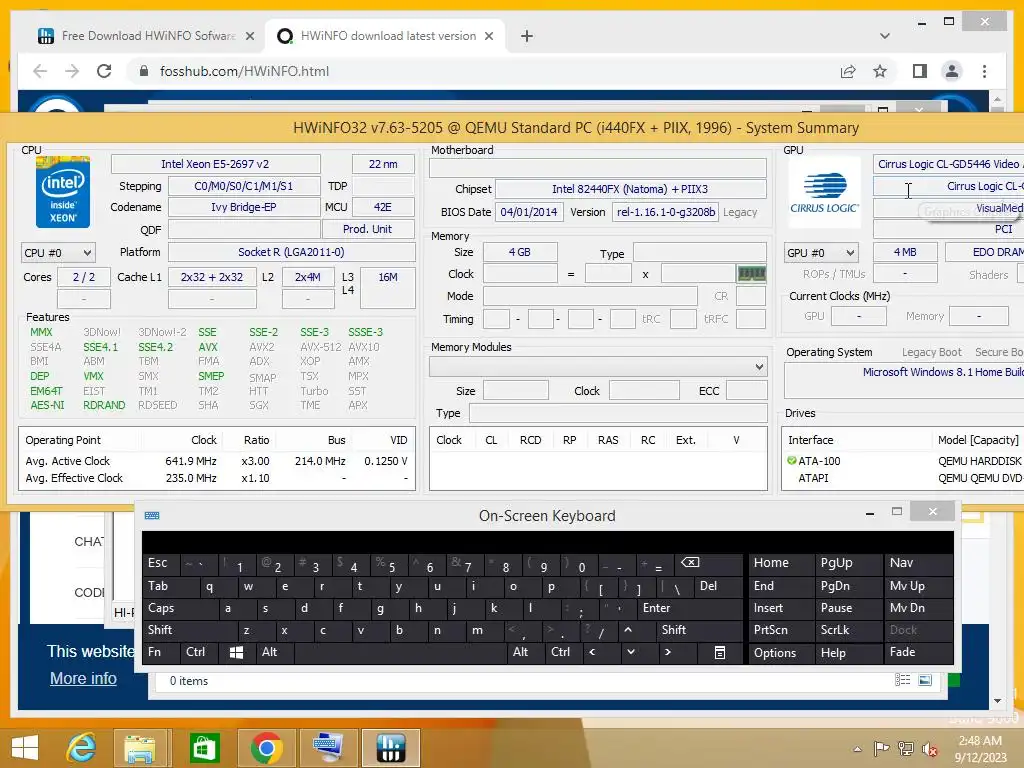Click the Cirrus Logic GPU logo
Image resolution: width=1024 pixels, height=768 pixels.
825,192
